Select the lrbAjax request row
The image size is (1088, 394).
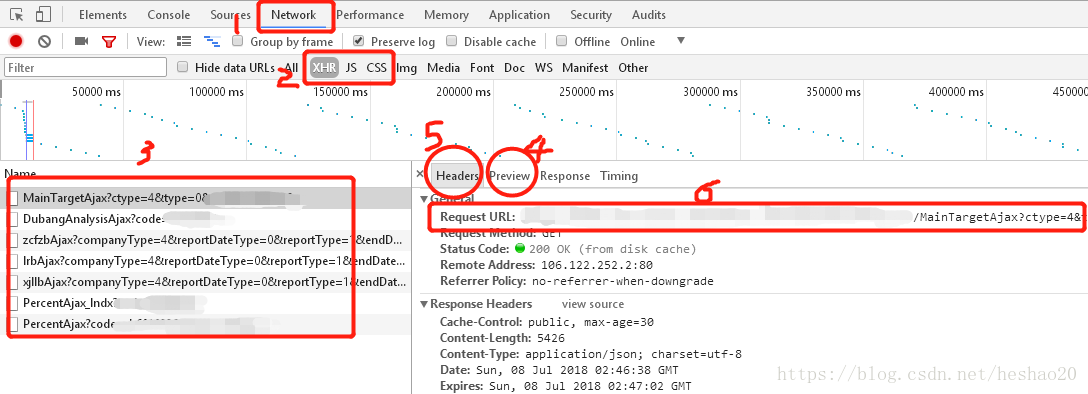(205, 261)
